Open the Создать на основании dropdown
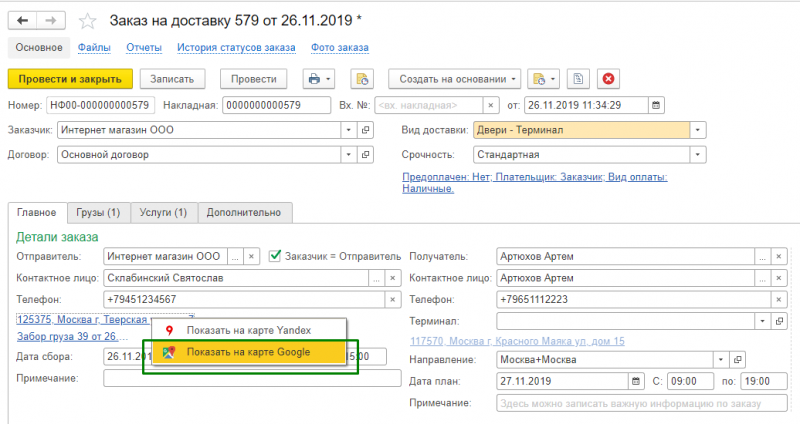The image size is (800, 424). click(459, 78)
